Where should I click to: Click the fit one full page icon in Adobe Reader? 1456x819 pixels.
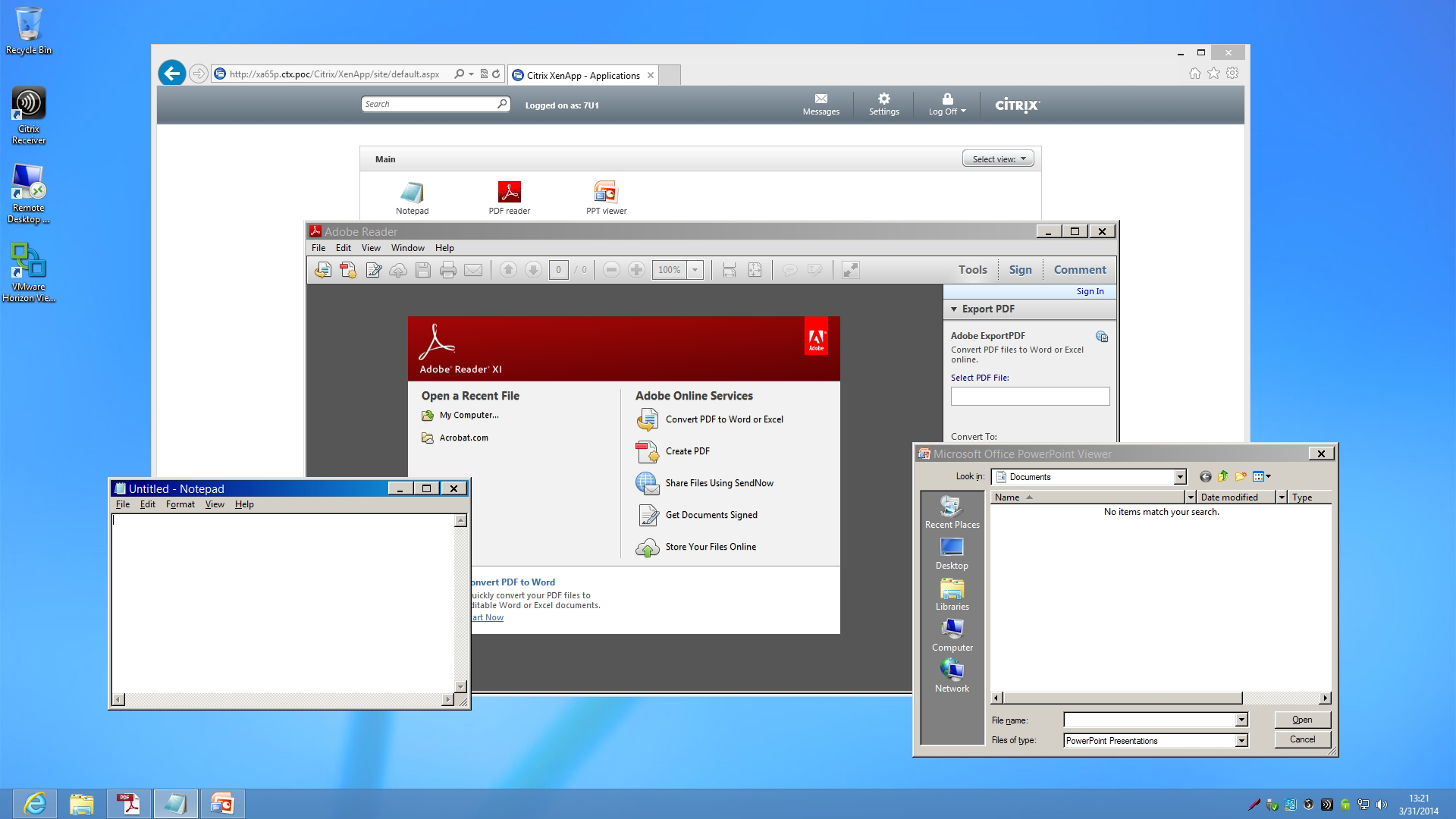coord(755,270)
